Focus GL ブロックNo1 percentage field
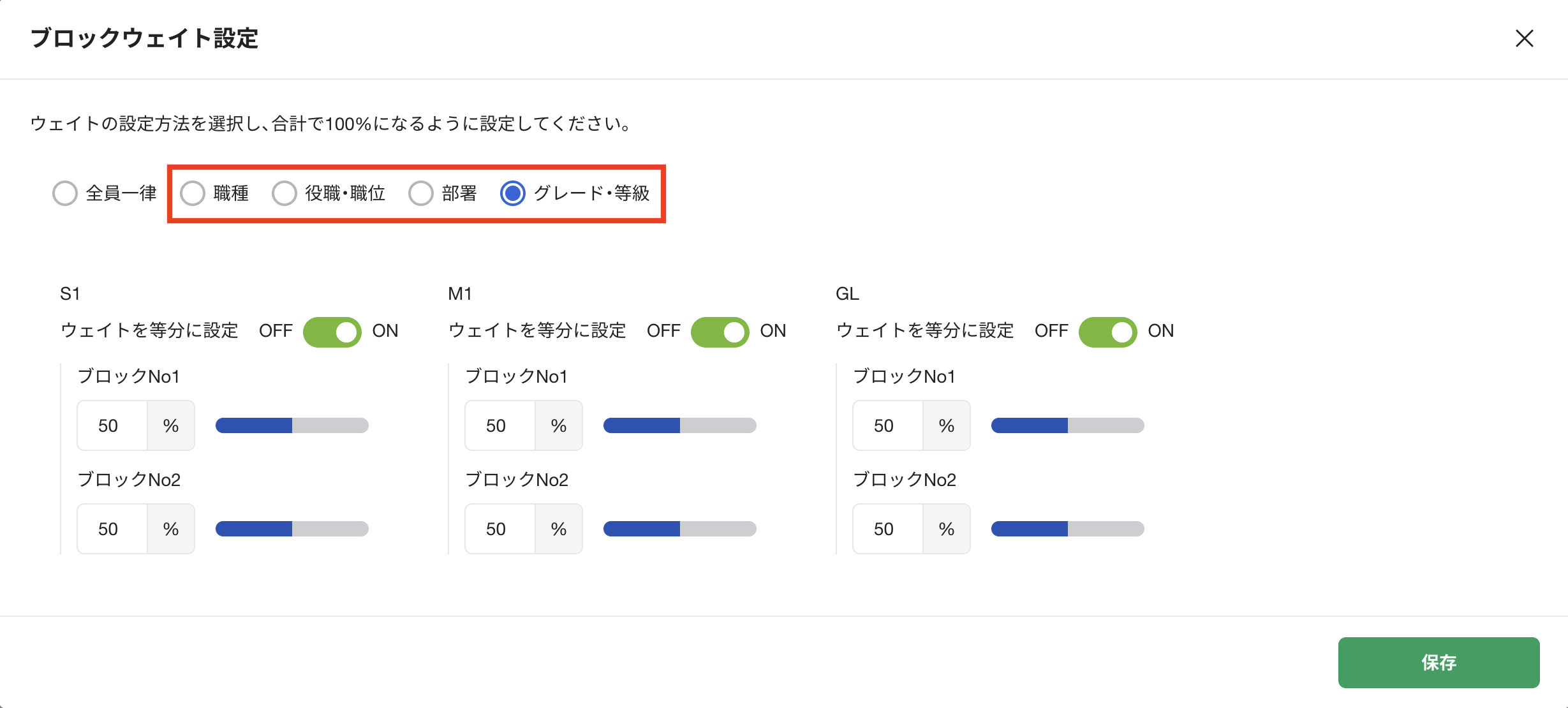1568x708 pixels. click(889, 426)
